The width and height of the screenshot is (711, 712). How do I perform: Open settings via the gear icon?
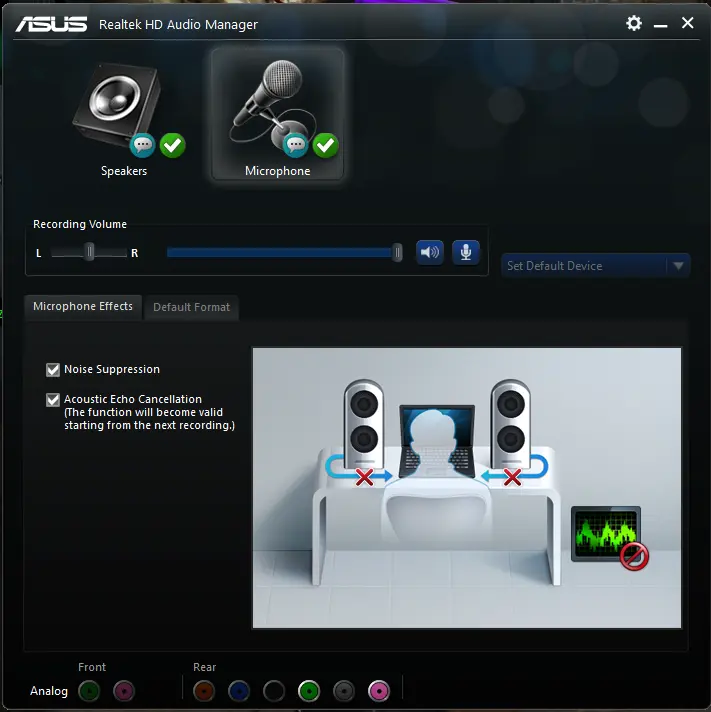[634, 23]
